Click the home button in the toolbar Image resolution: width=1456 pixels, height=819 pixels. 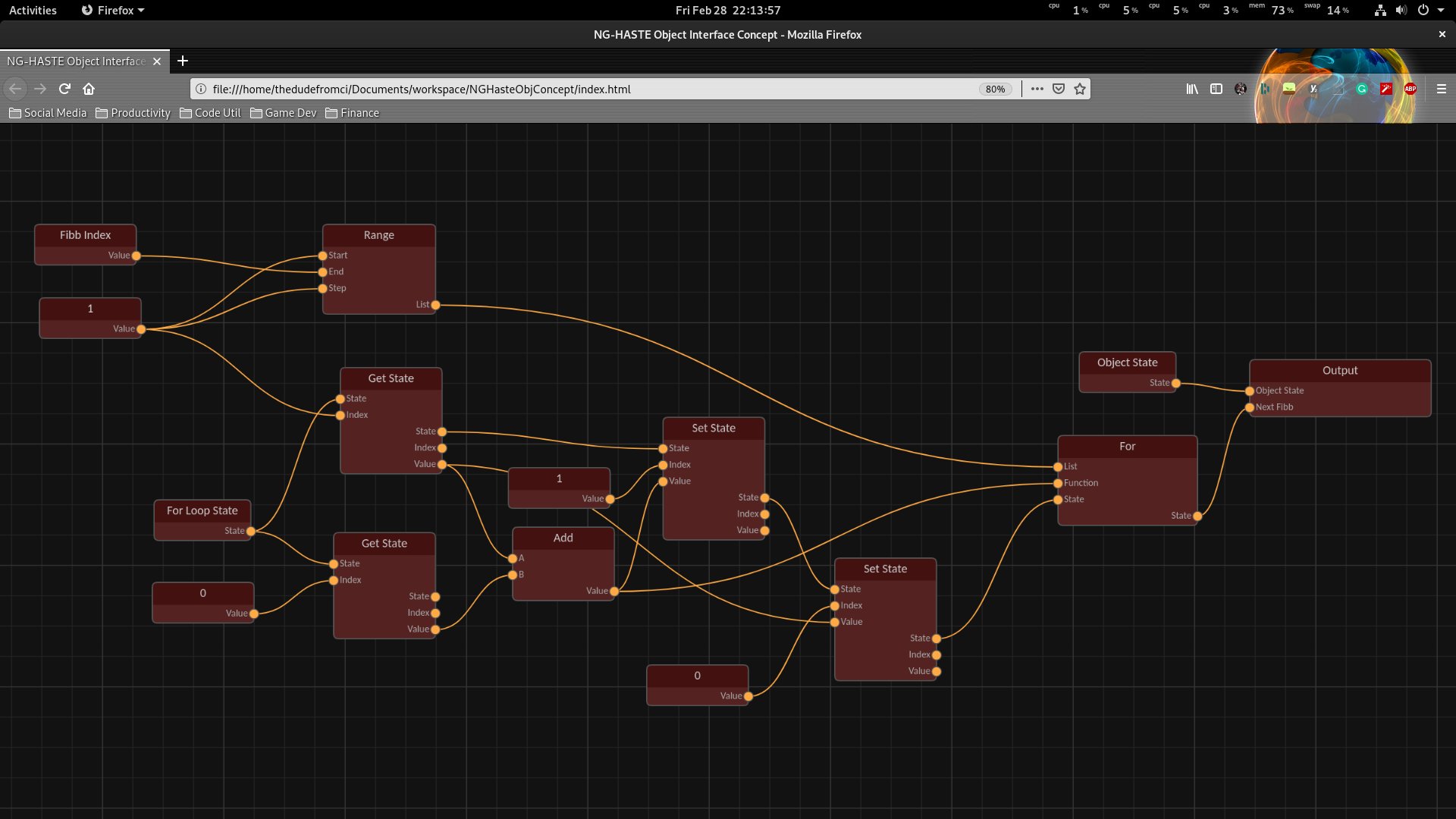tap(89, 89)
